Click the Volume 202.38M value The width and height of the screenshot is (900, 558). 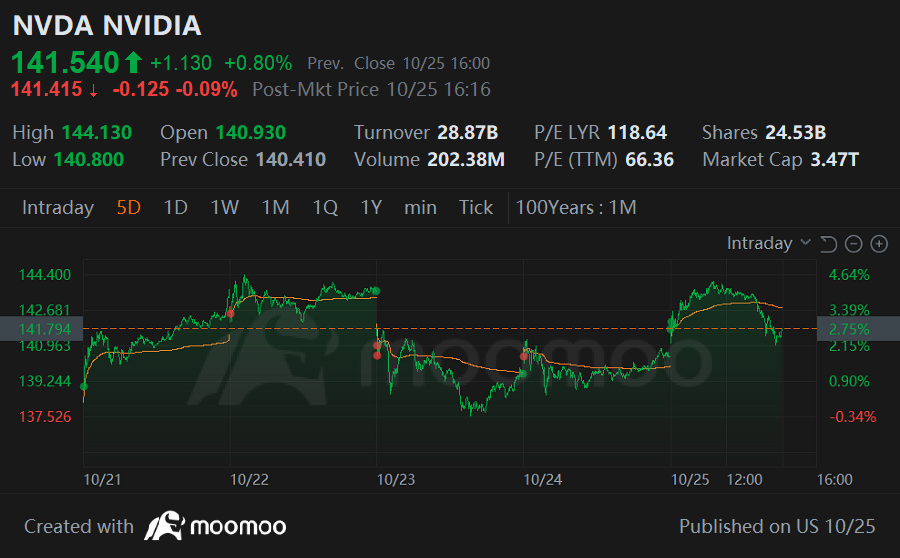[x=466, y=160]
